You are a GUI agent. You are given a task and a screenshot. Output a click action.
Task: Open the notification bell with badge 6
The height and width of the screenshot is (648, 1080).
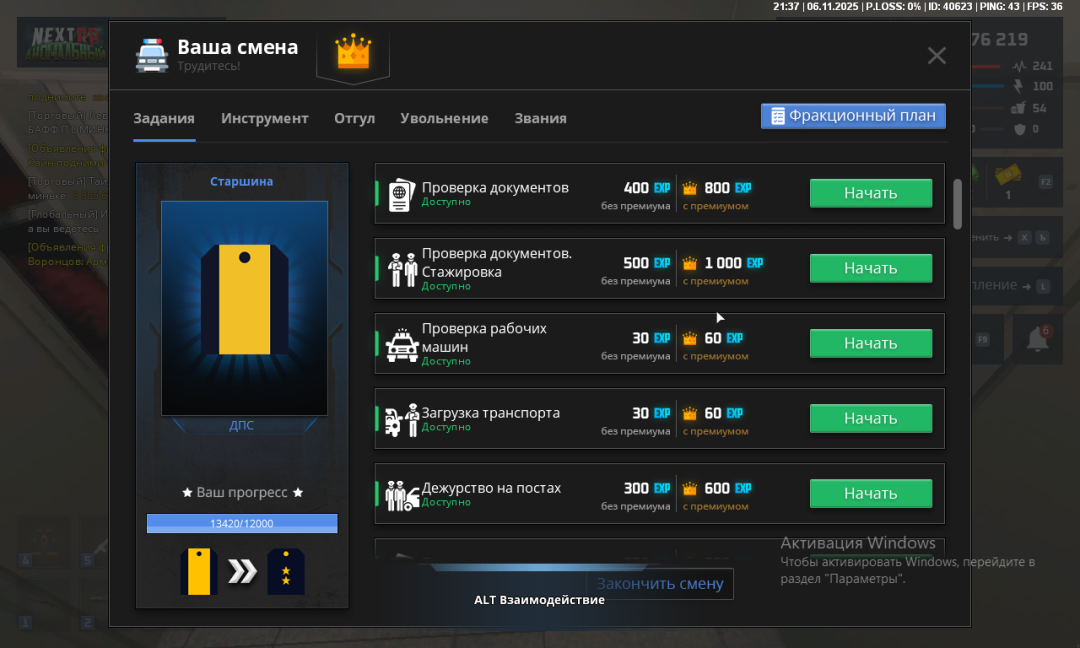pos(1037,337)
